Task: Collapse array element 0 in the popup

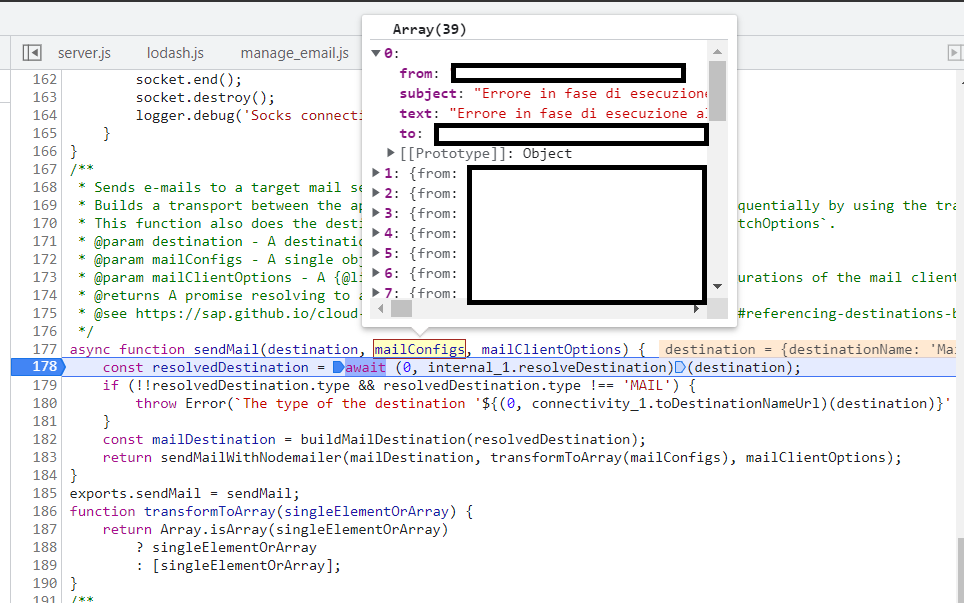Action: [x=377, y=52]
